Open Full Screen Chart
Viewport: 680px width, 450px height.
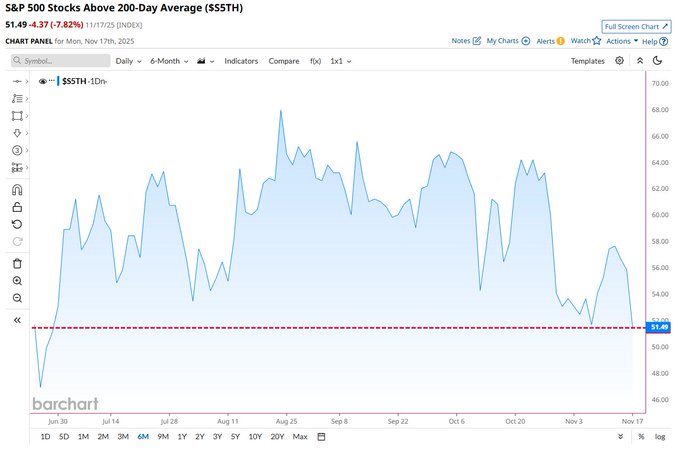636,26
